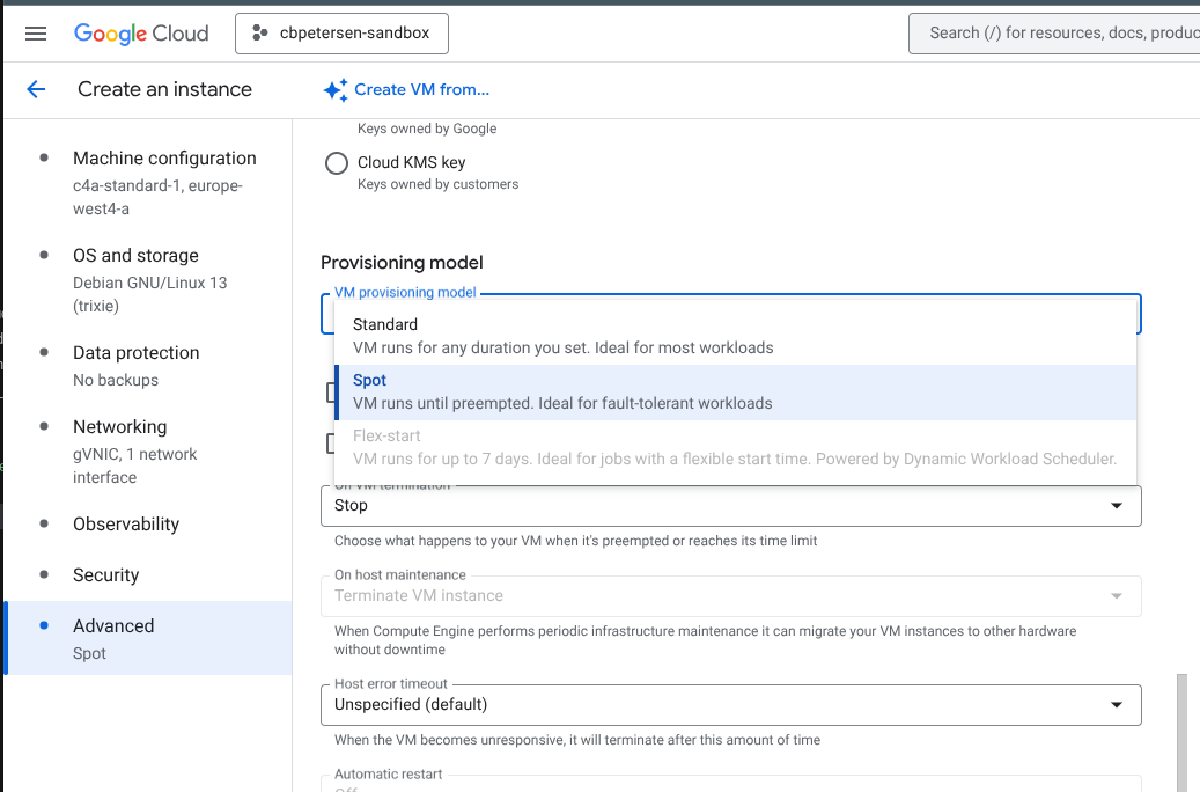Open the Data protection section

pyautogui.click(x=136, y=353)
